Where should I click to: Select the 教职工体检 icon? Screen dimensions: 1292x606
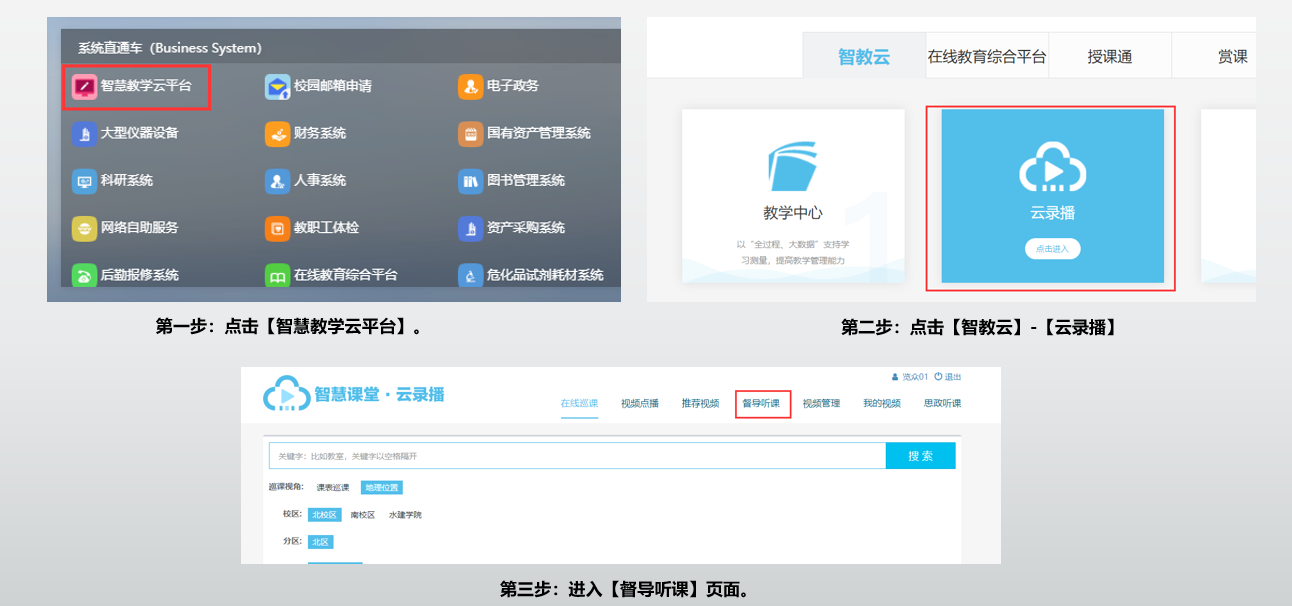point(277,228)
